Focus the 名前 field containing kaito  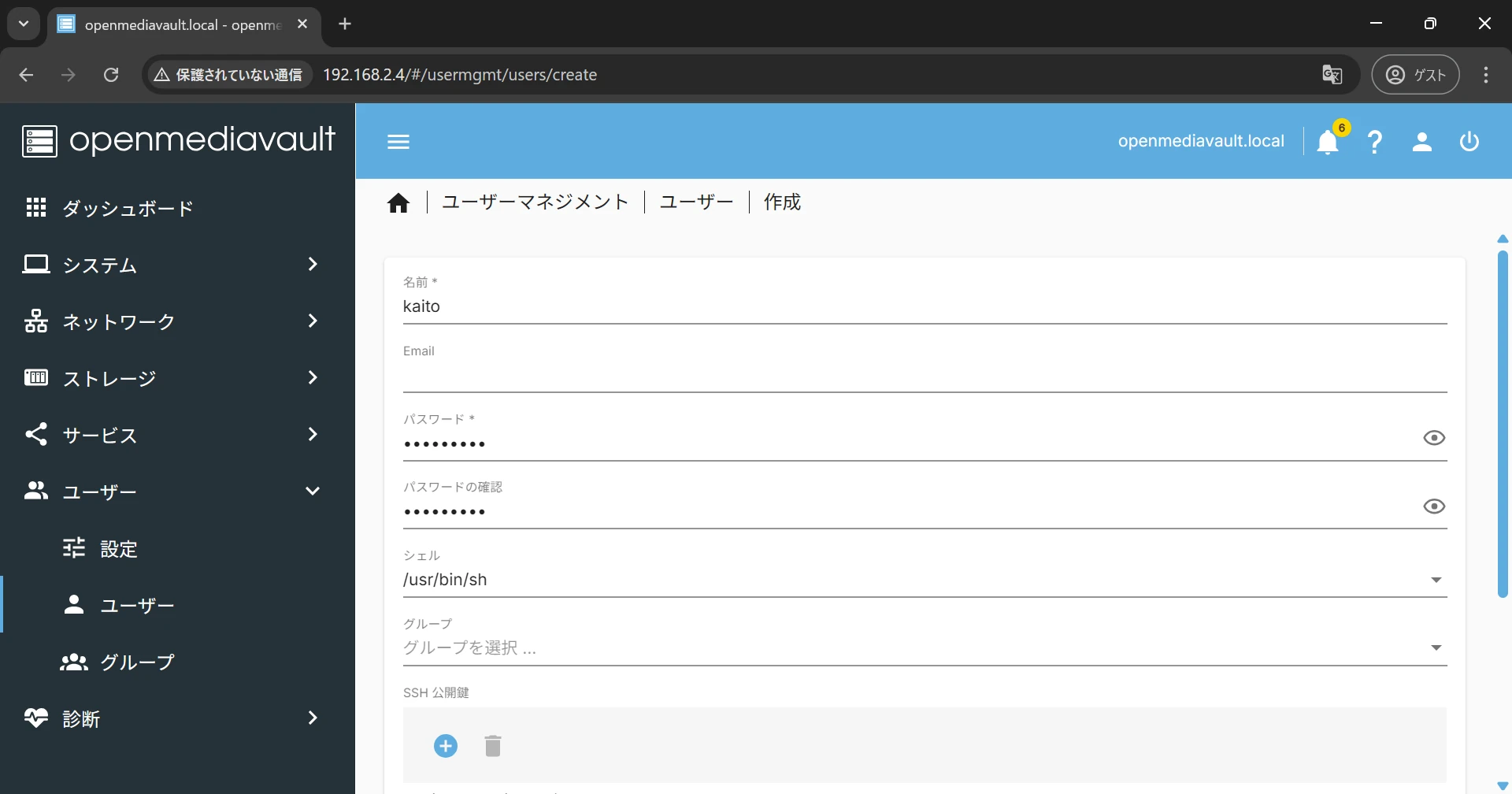click(x=925, y=306)
